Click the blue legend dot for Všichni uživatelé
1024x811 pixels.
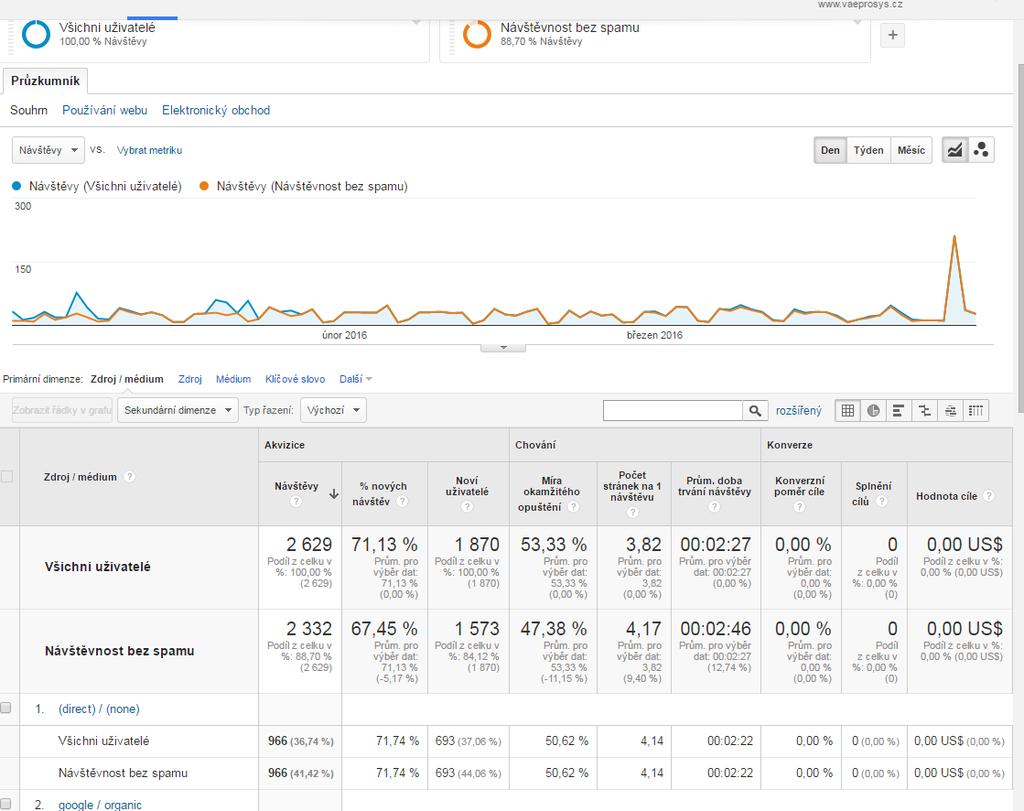tap(16, 186)
